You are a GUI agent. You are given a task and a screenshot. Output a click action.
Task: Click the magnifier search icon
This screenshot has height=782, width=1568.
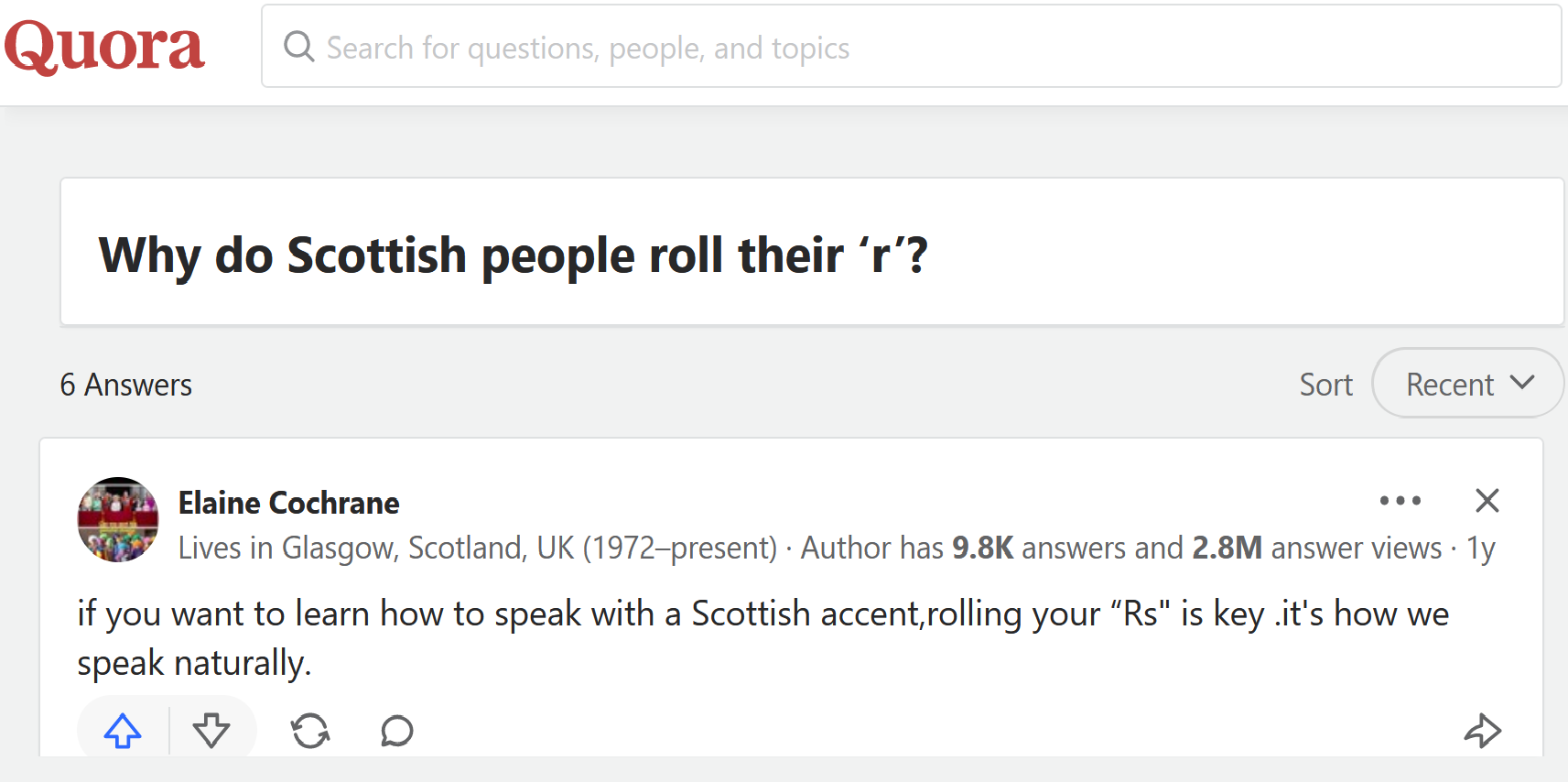[298, 46]
